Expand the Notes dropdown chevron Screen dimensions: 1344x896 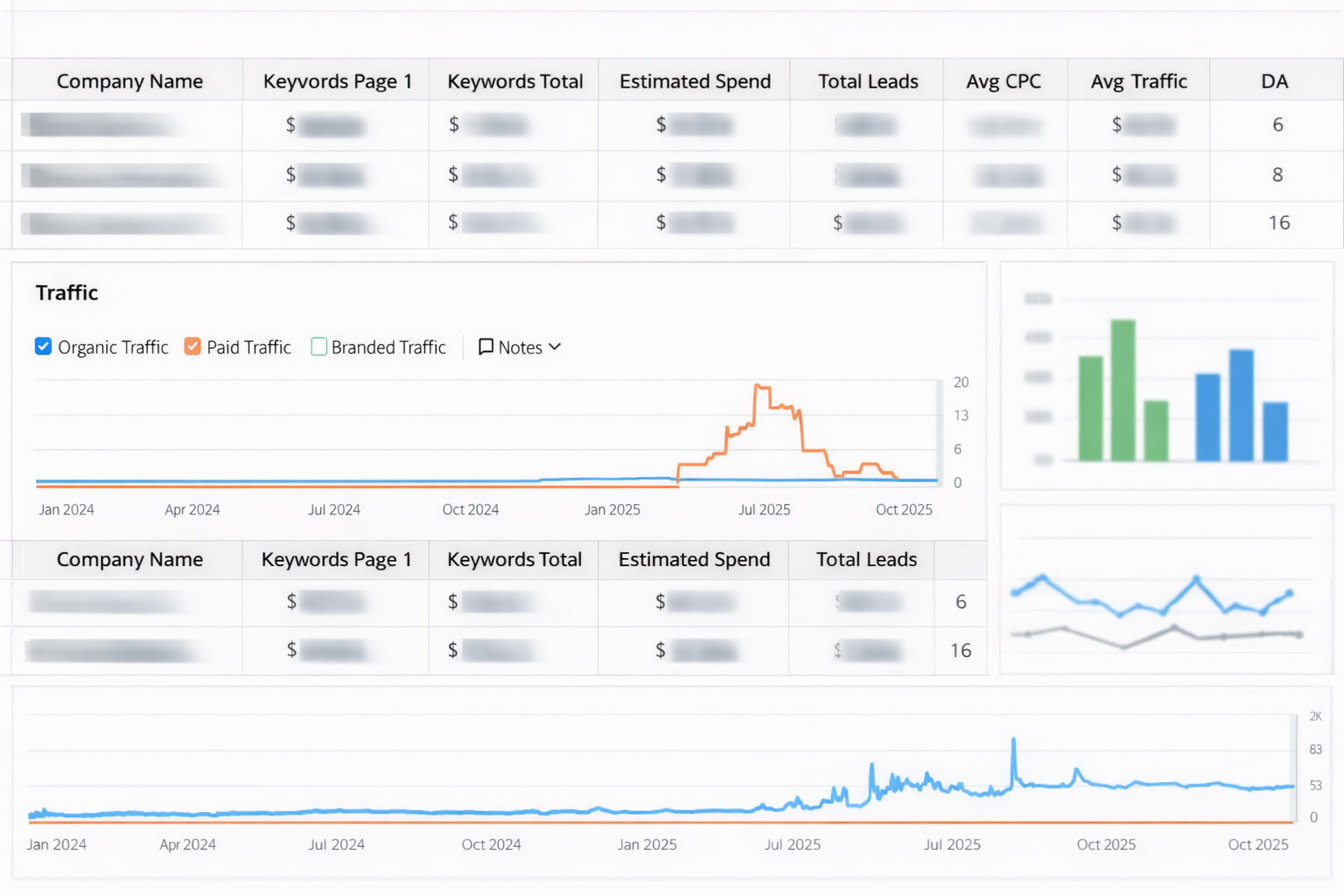point(555,346)
